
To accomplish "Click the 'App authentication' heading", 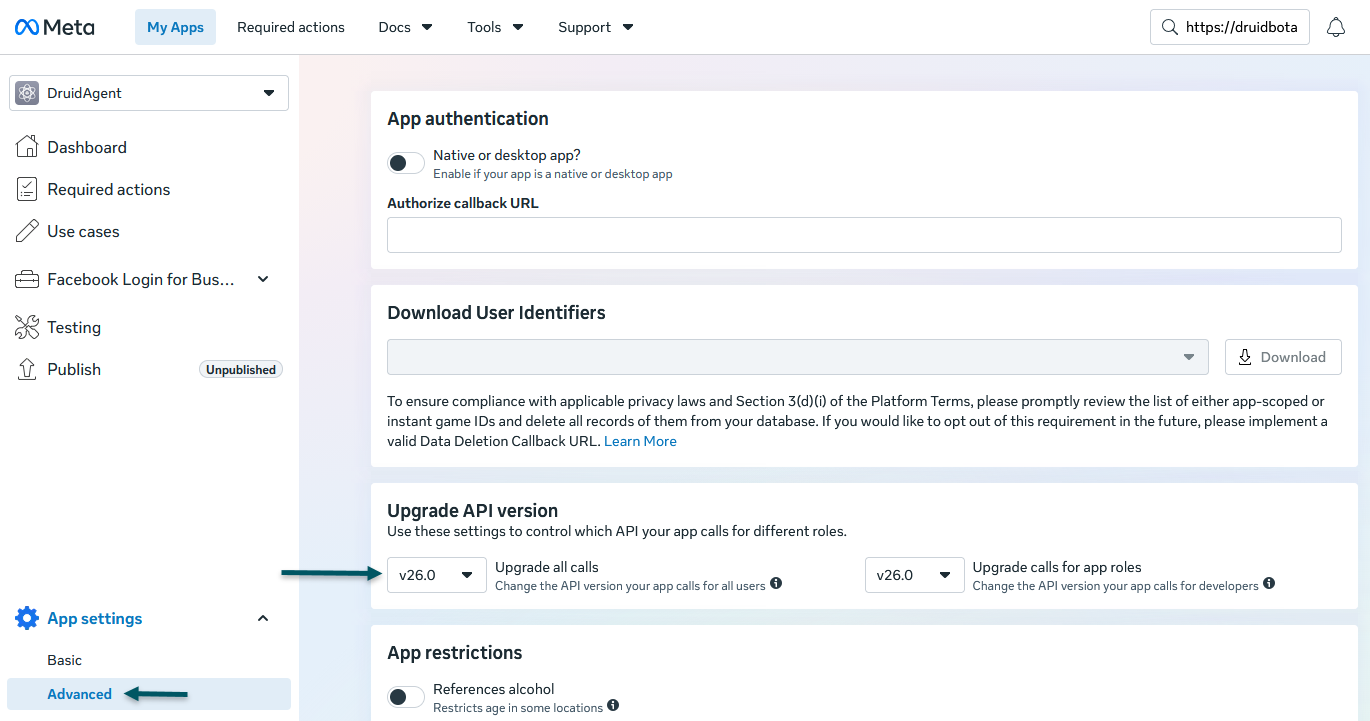I will [x=468, y=118].
